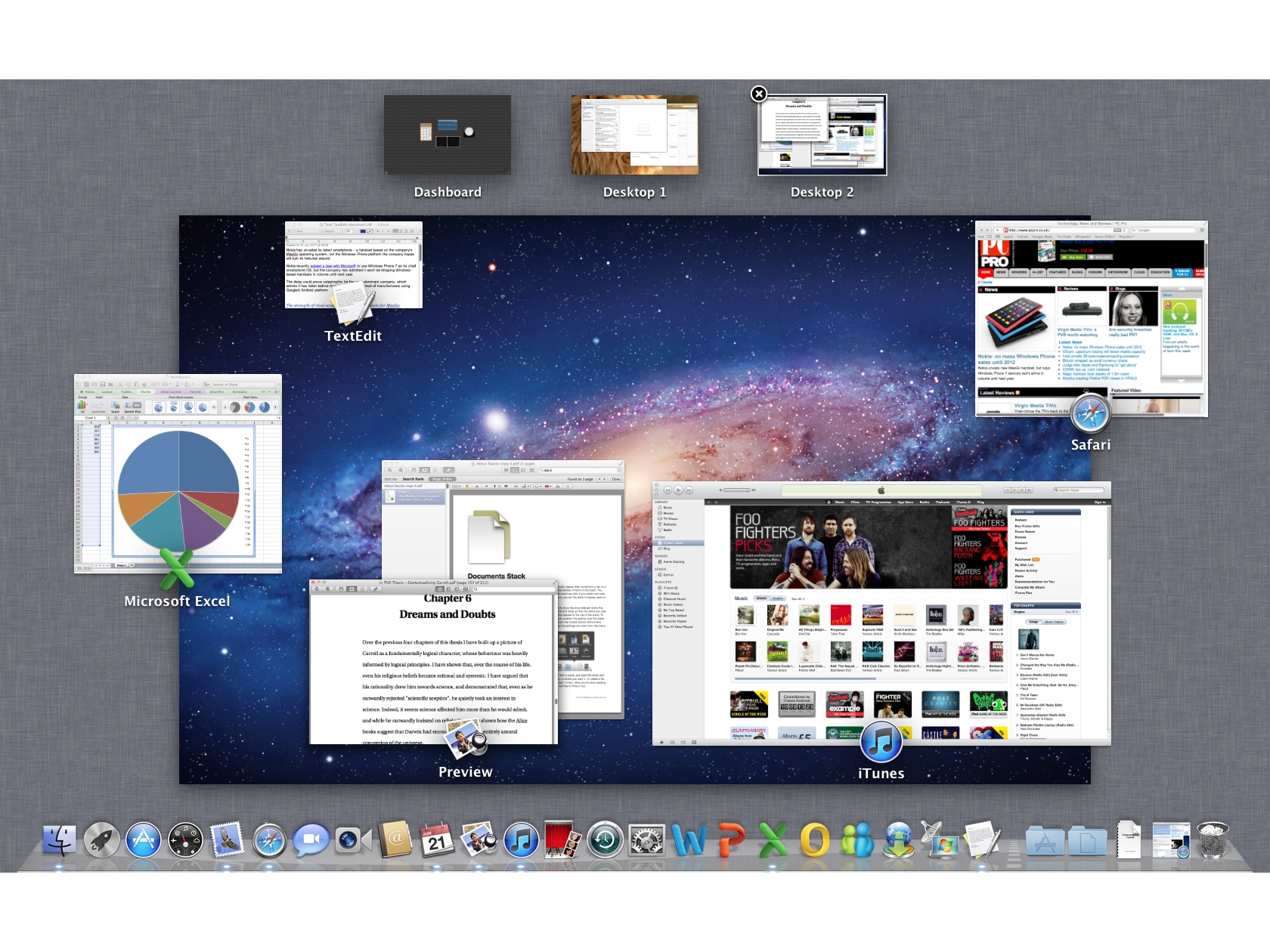Image resolution: width=1270 pixels, height=952 pixels.
Task: Select the Desktop 2 space thumbnail
Action: [822, 134]
